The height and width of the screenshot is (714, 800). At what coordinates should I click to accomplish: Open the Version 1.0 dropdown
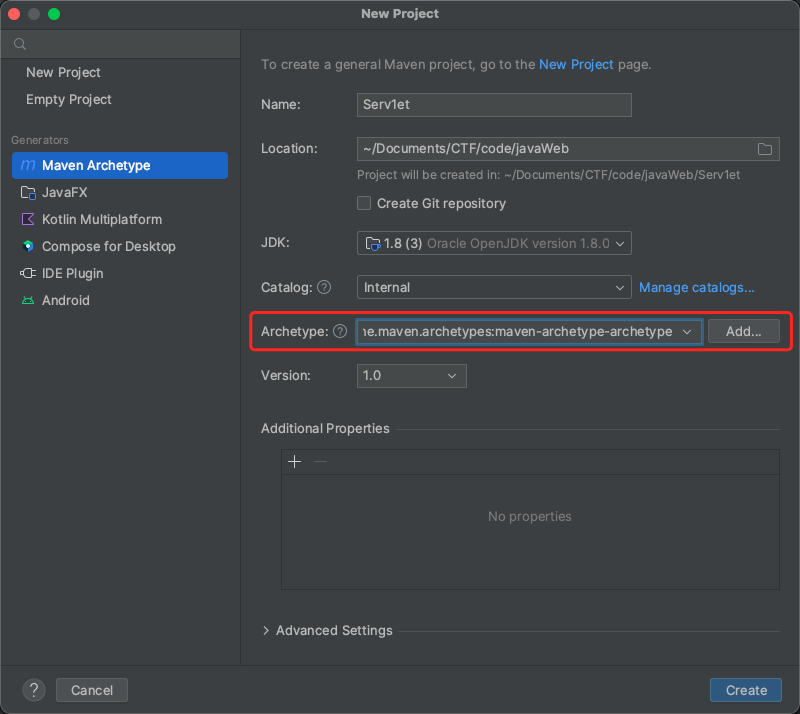pyautogui.click(x=411, y=376)
